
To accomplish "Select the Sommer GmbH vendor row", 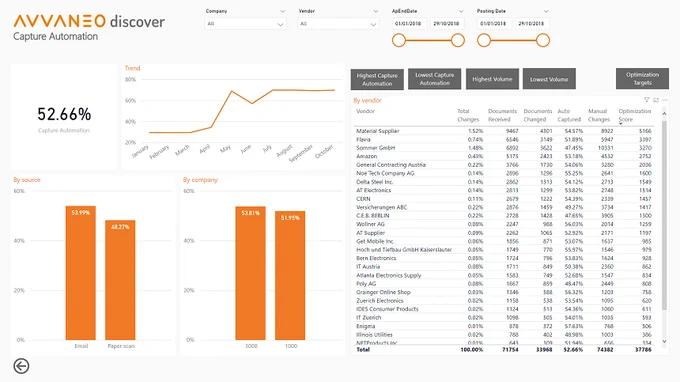I will [504, 148].
